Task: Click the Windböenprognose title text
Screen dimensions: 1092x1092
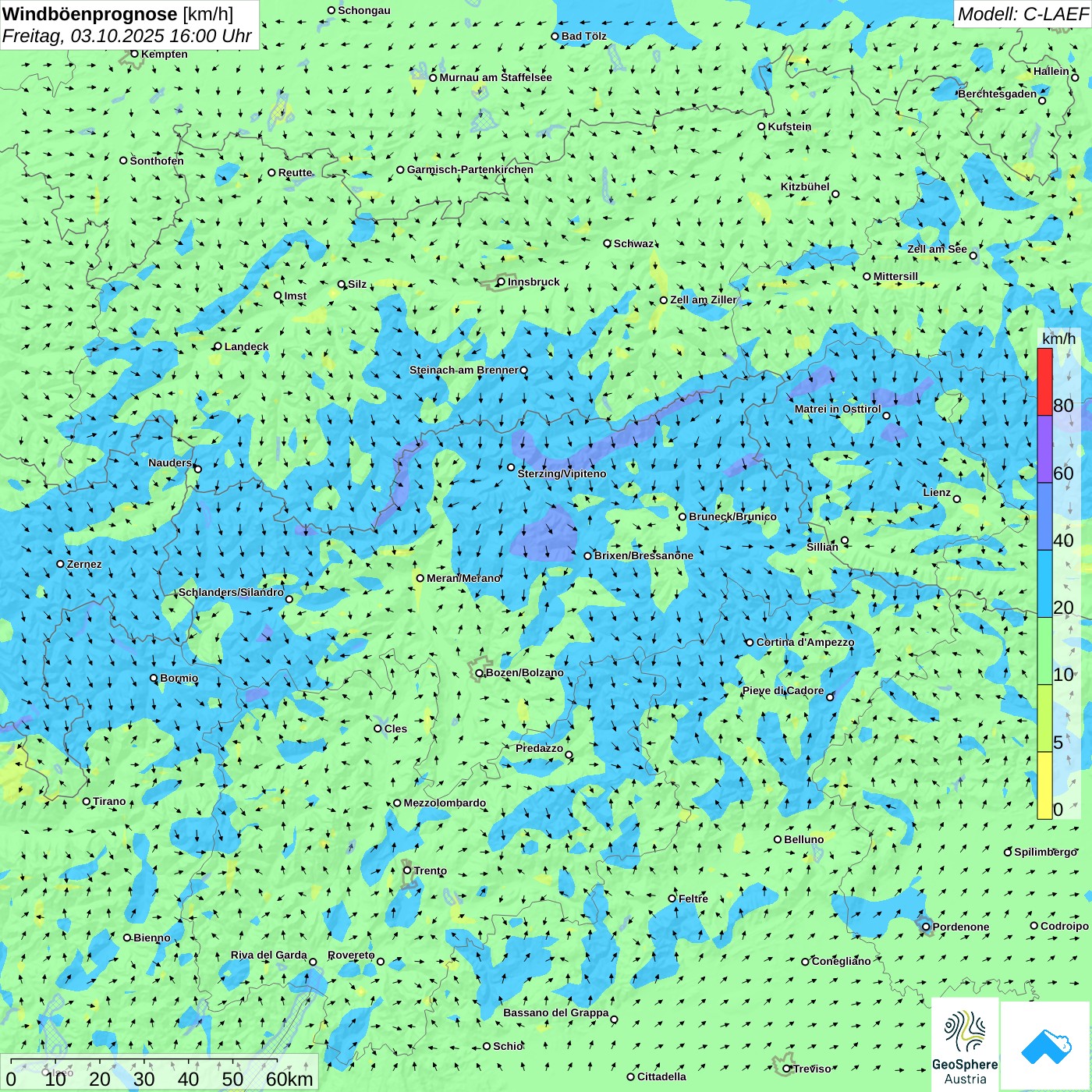Action: coord(90,14)
